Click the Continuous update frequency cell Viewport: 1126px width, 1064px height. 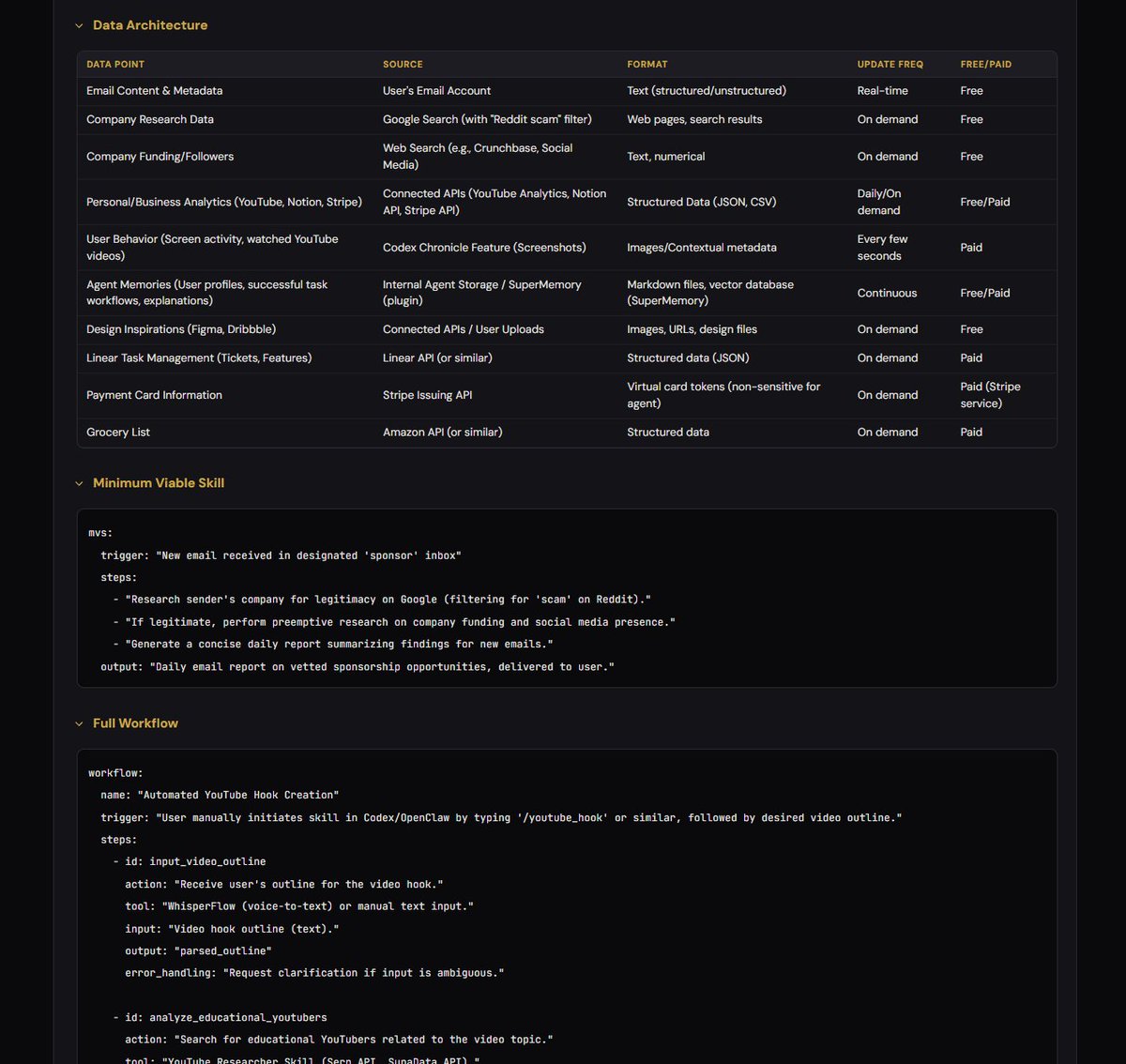(x=887, y=293)
